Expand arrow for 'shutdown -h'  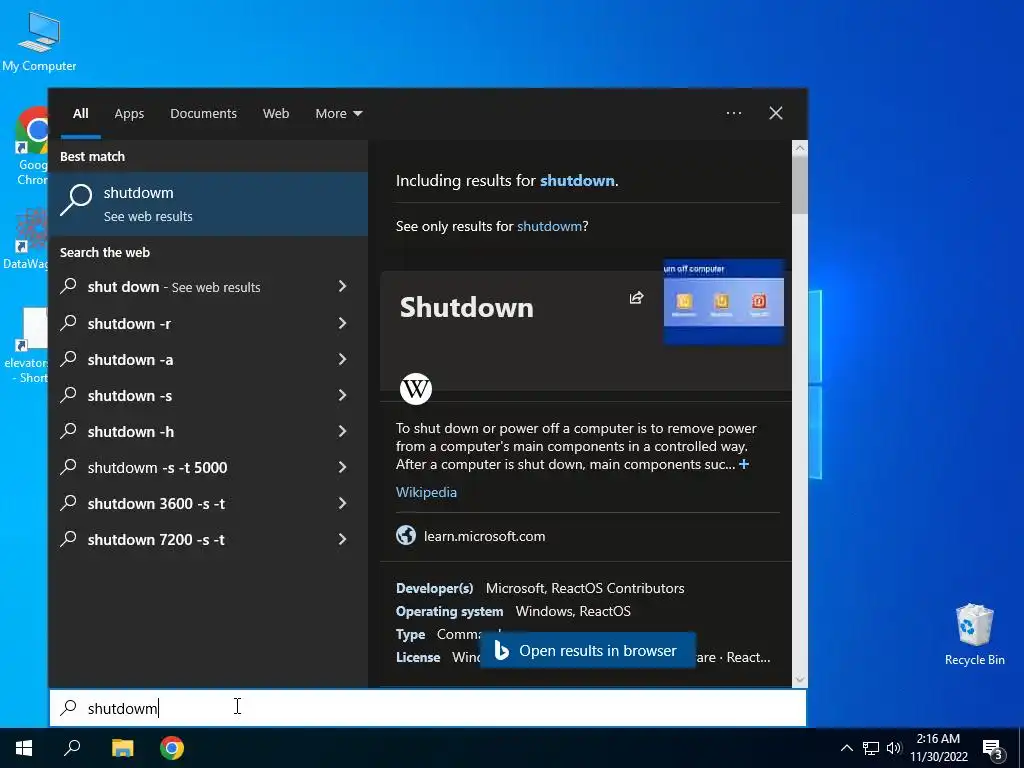342,431
